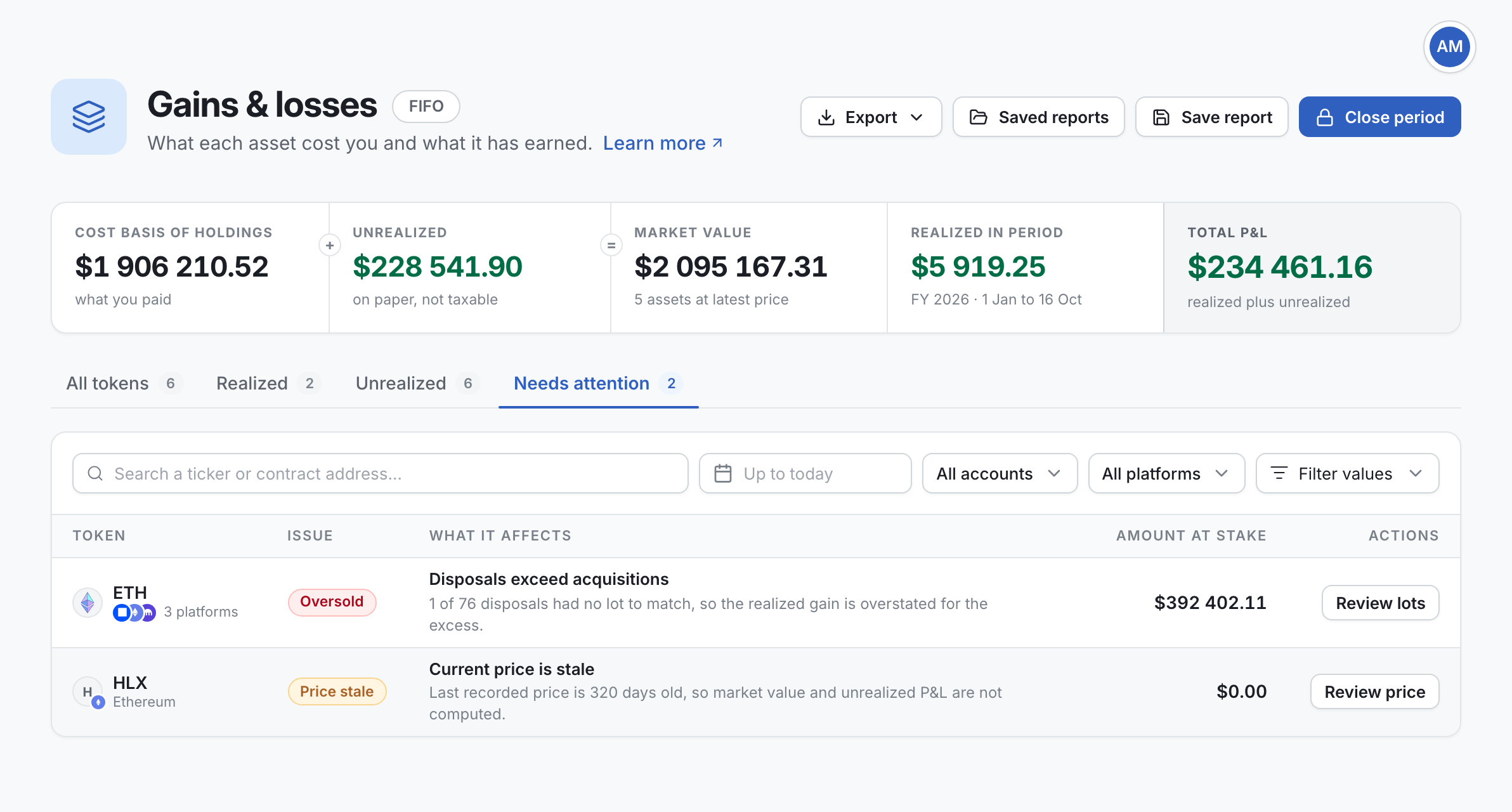The image size is (1512, 812).
Task: Click the HLX token avatar icon
Action: point(89,692)
